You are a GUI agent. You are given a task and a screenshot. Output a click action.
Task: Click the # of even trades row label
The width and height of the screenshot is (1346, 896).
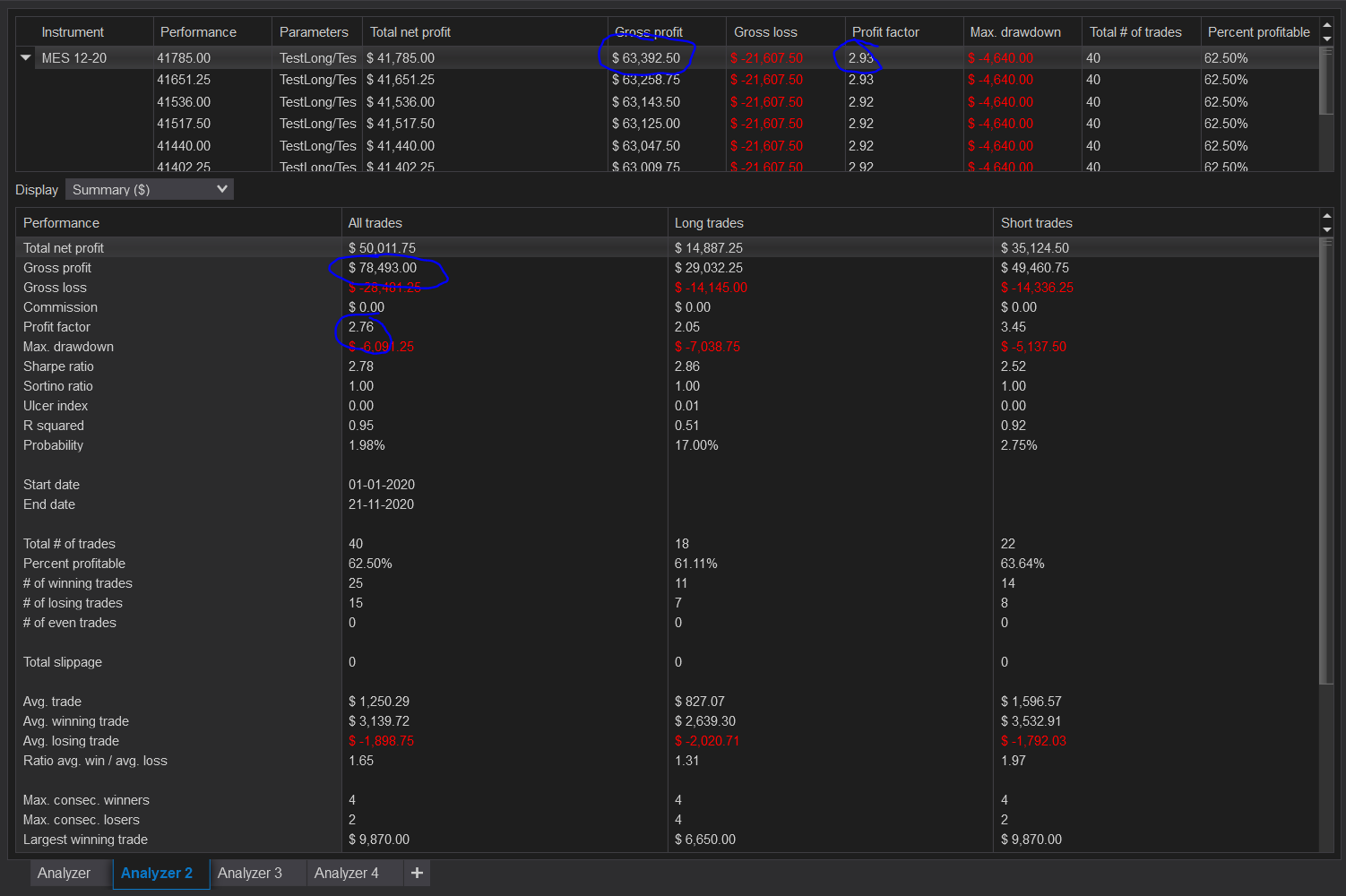click(70, 623)
